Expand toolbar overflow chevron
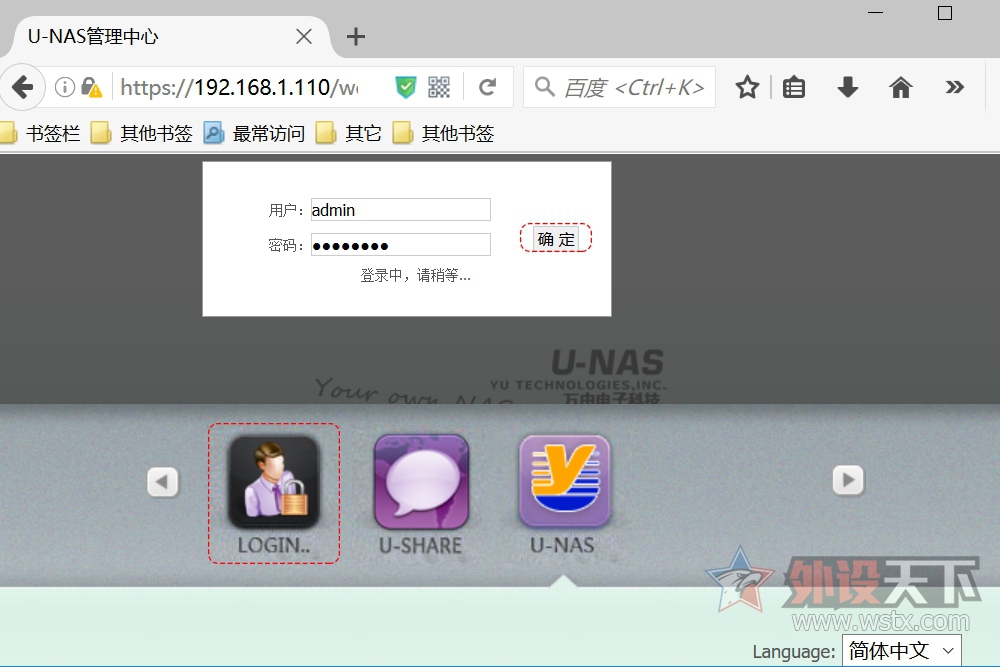Screen dimensions: 1000x667 954,87
